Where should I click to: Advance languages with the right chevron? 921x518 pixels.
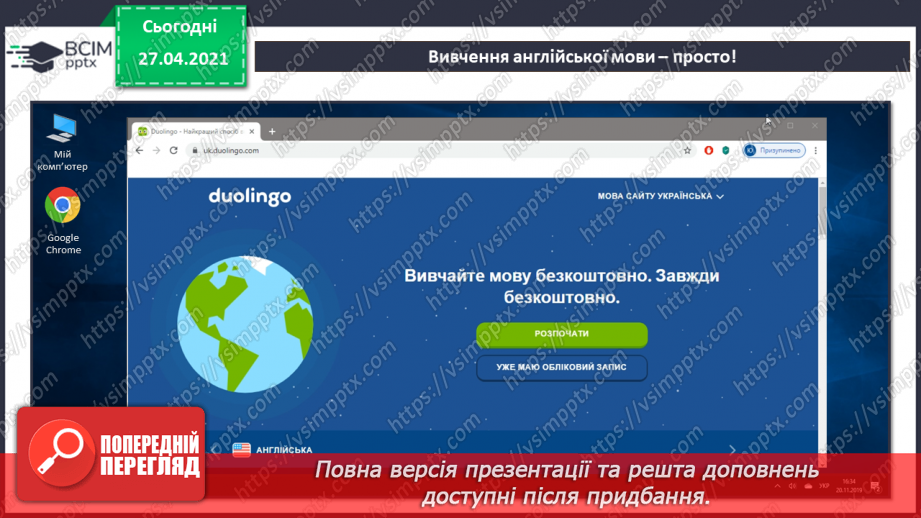tap(732, 450)
